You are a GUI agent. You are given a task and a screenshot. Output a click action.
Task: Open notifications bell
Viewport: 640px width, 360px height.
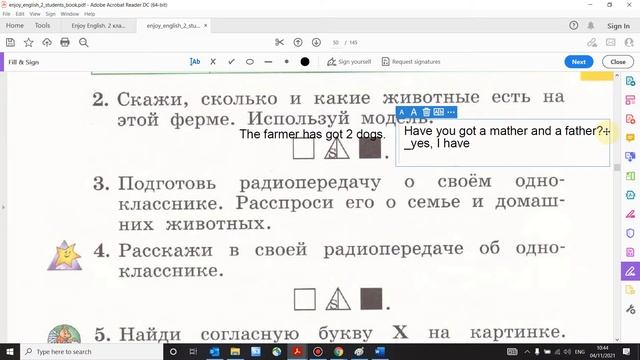click(591, 26)
